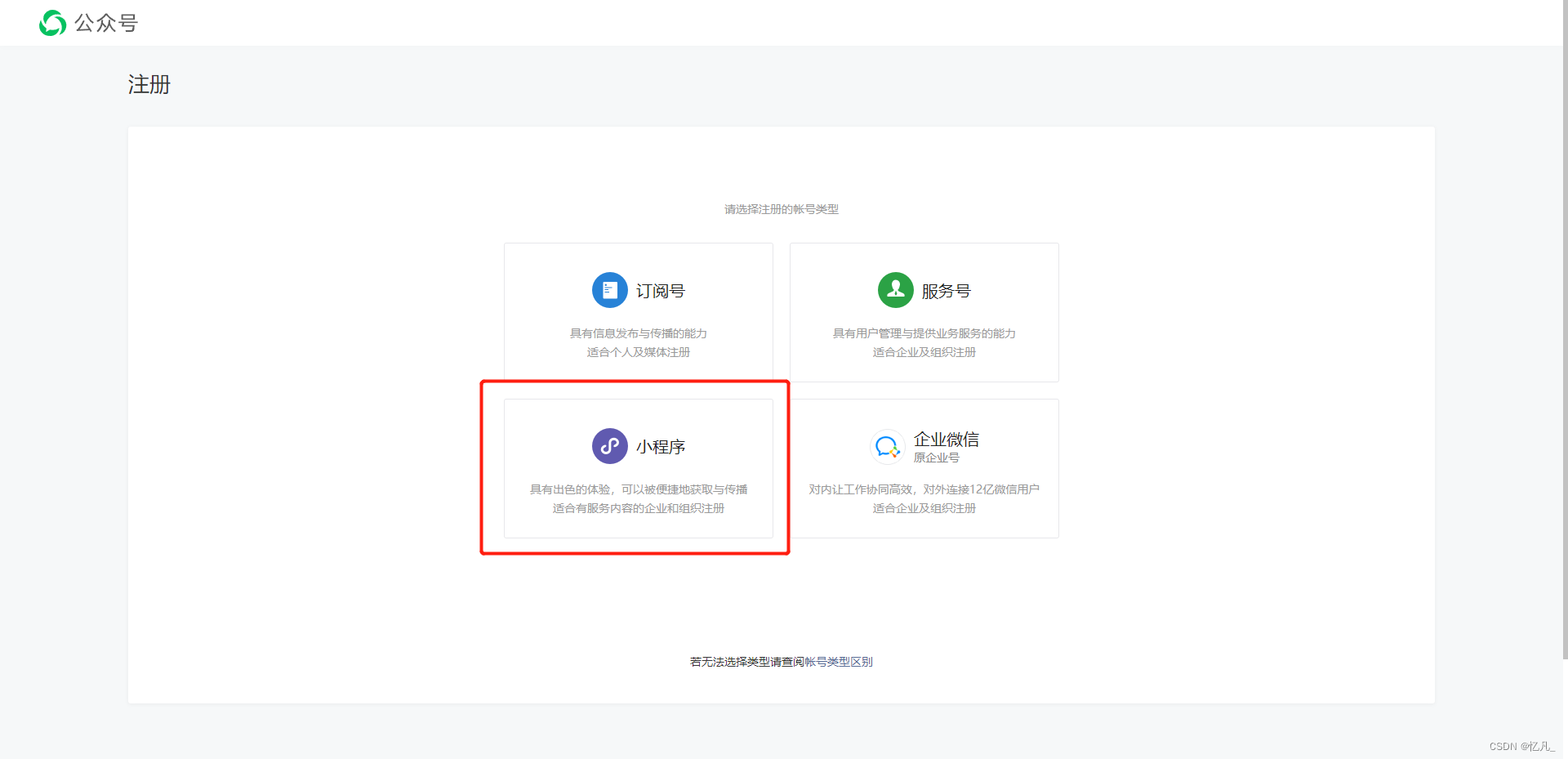Click the purple 小程序 link icon
Screen dimensions: 1568x759
pos(609,446)
